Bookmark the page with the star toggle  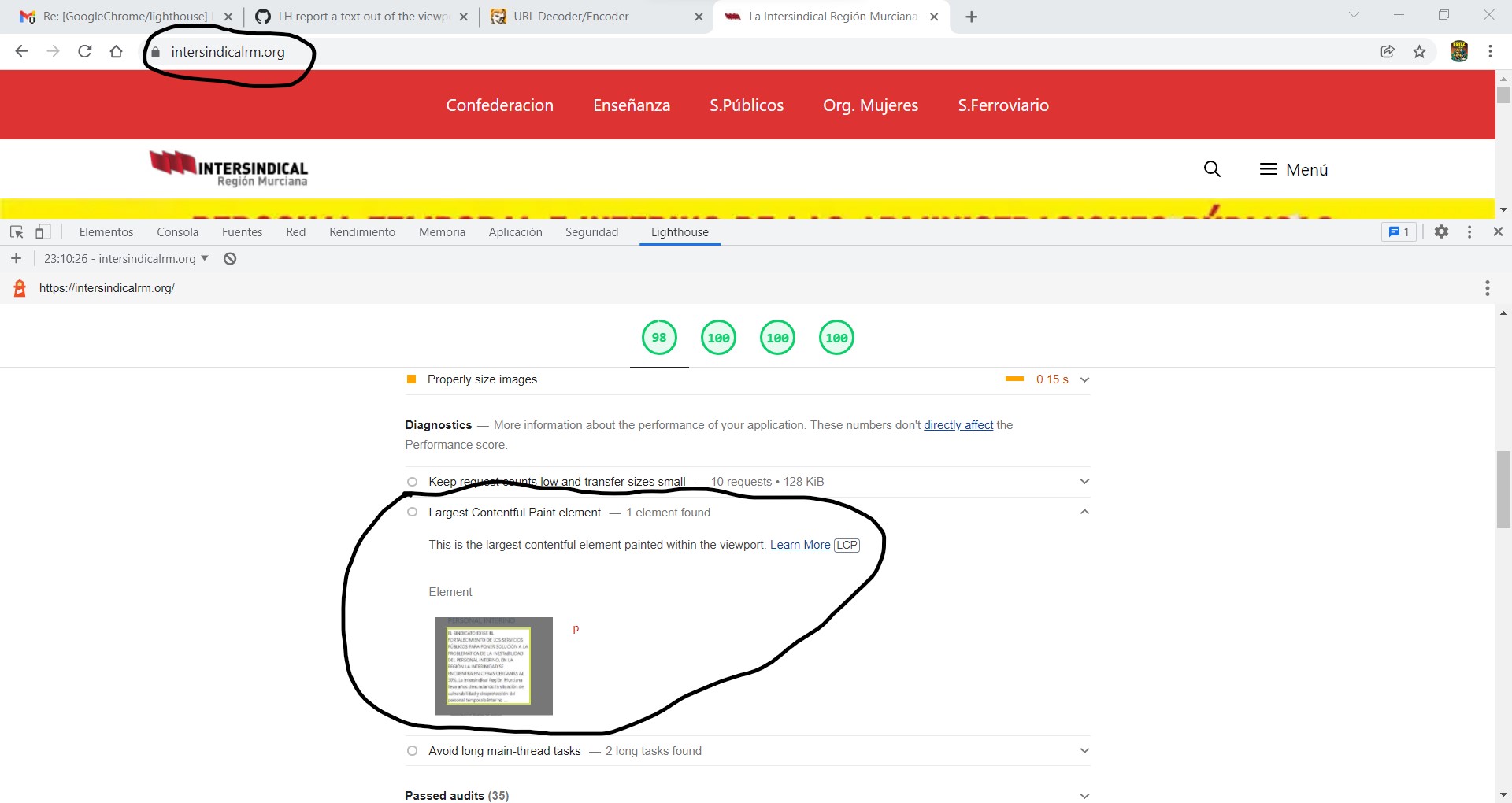coord(1420,50)
